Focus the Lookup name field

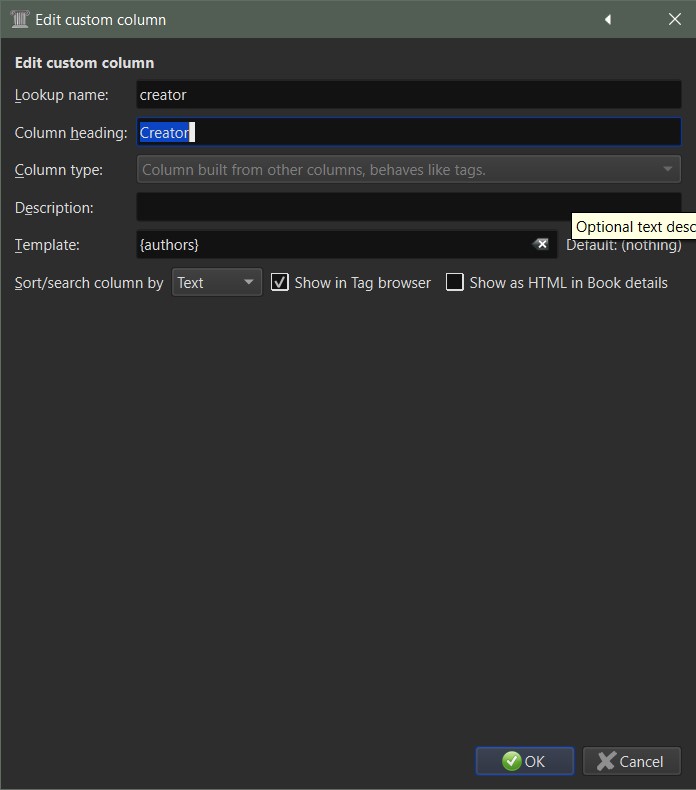(409, 95)
